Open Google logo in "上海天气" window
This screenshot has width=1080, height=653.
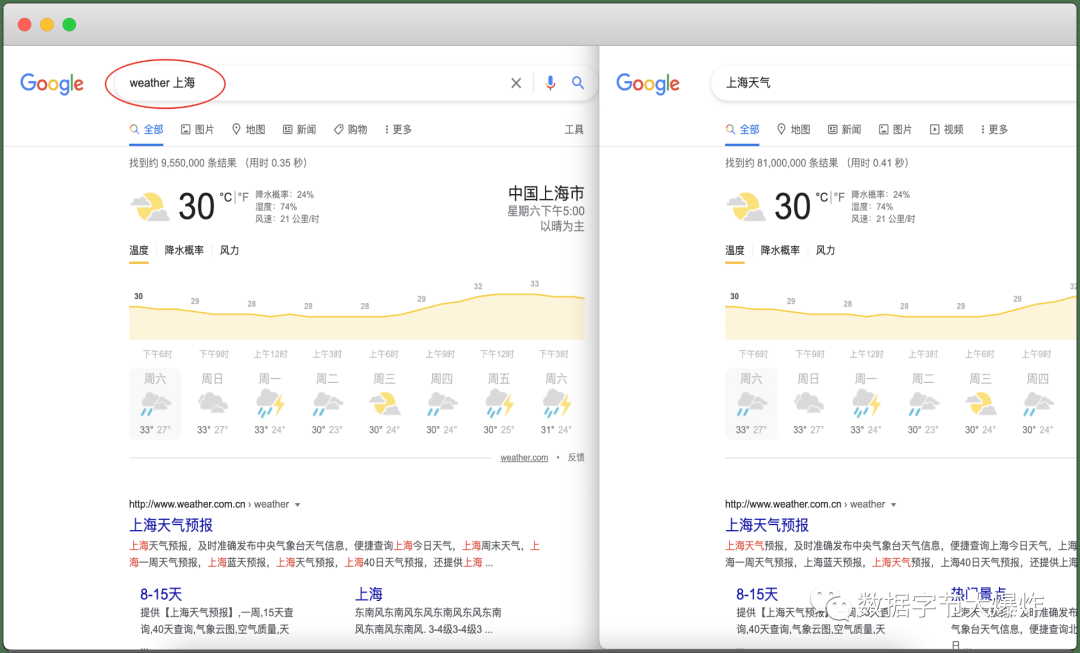[x=647, y=84]
